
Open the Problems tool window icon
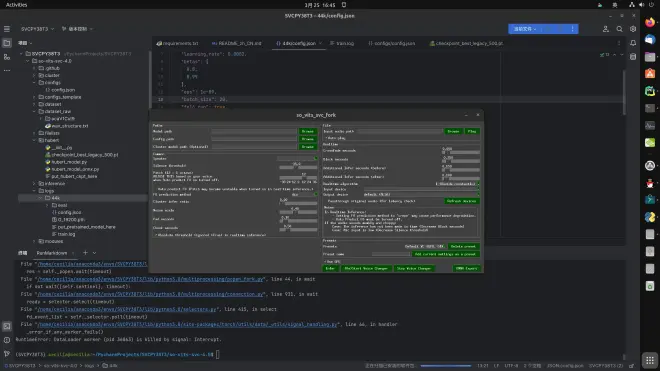click(x=7, y=340)
